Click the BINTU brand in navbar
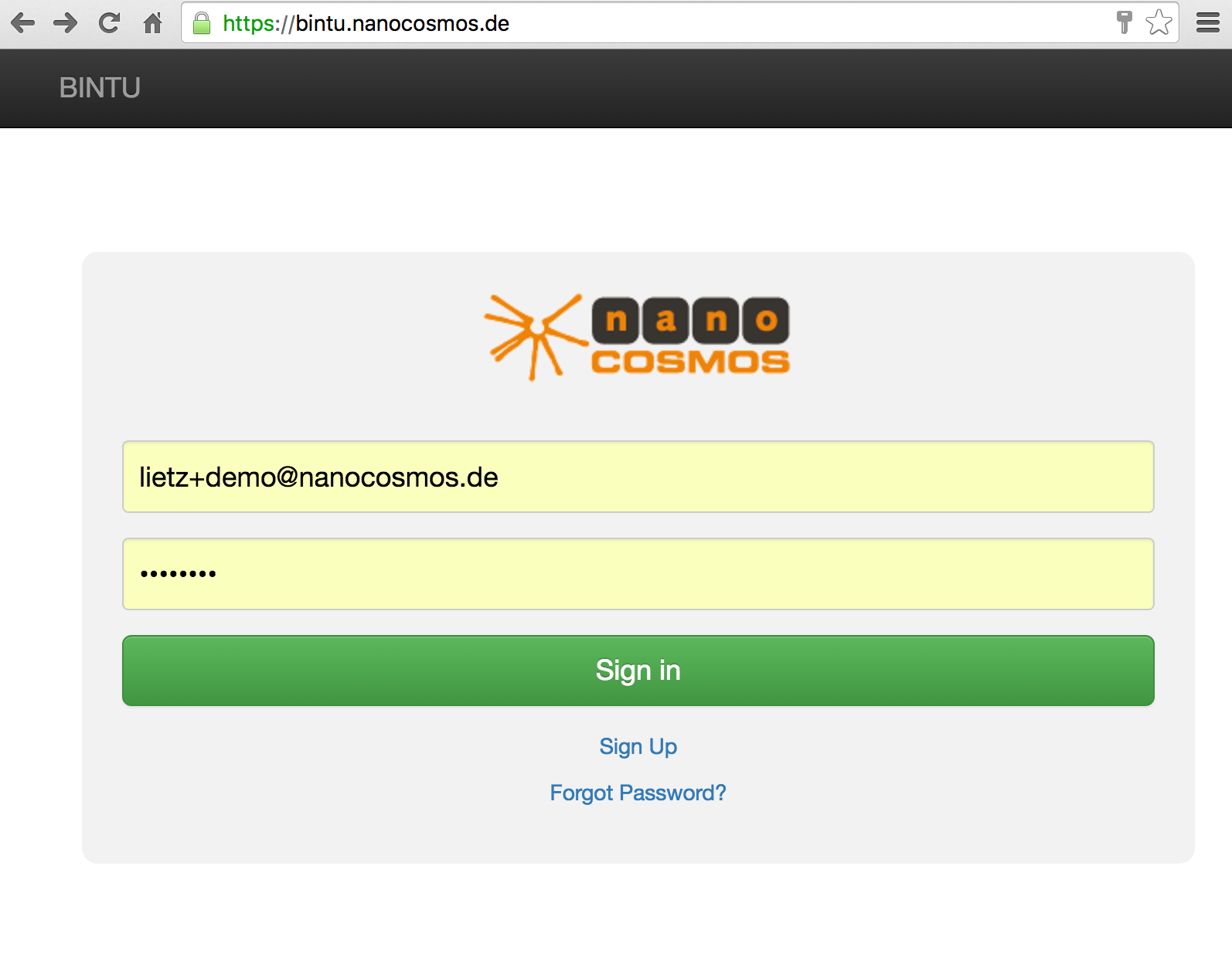This screenshot has height=961, width=1232. pyautogui.click(x=100, y=88)
